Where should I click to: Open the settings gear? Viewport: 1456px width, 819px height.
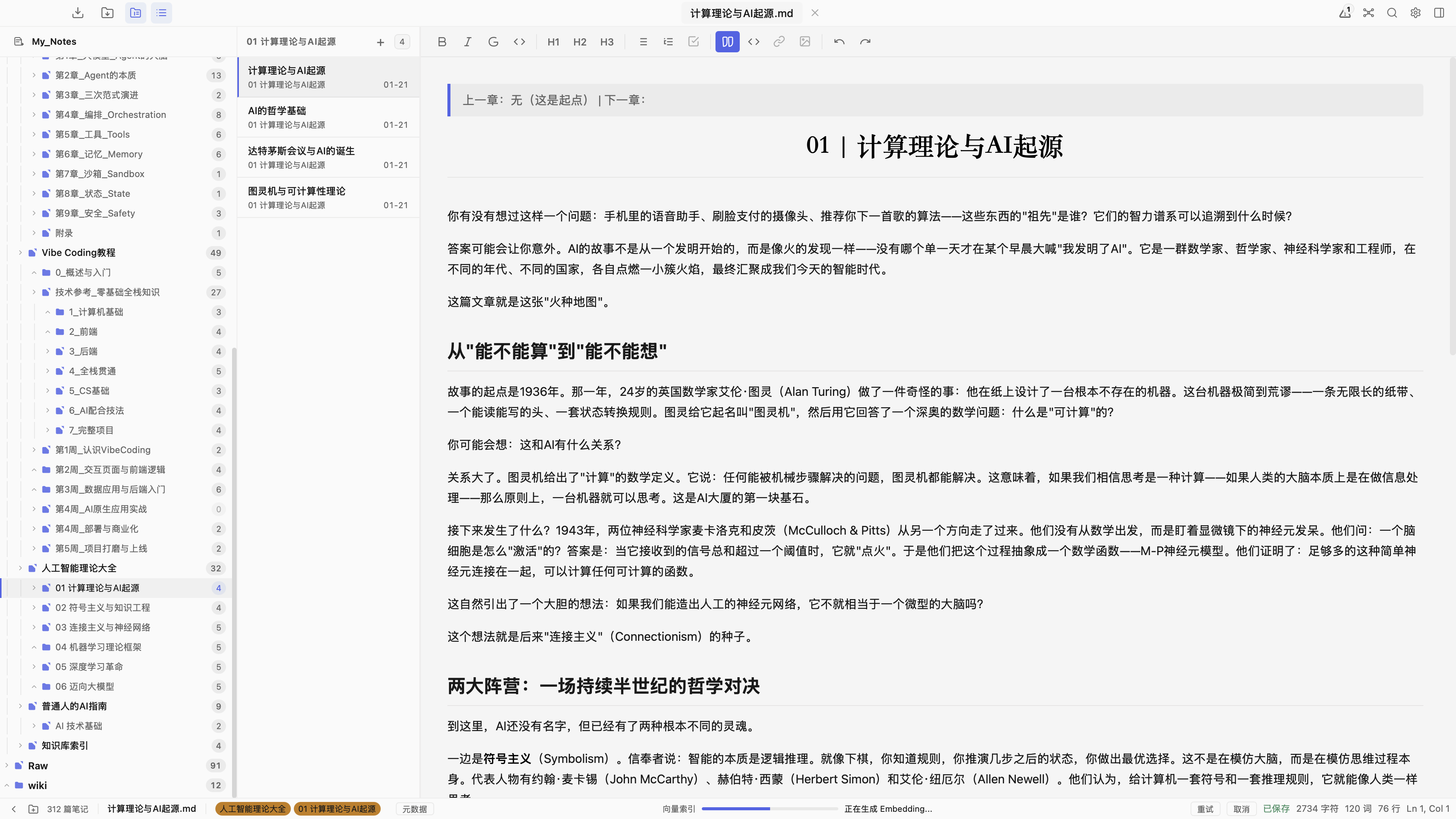tap(1415, 13)
